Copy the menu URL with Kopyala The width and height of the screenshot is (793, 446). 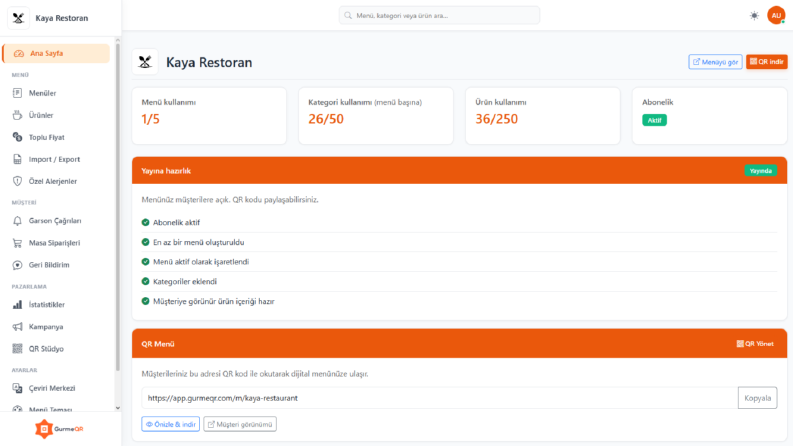click(757, 398)
